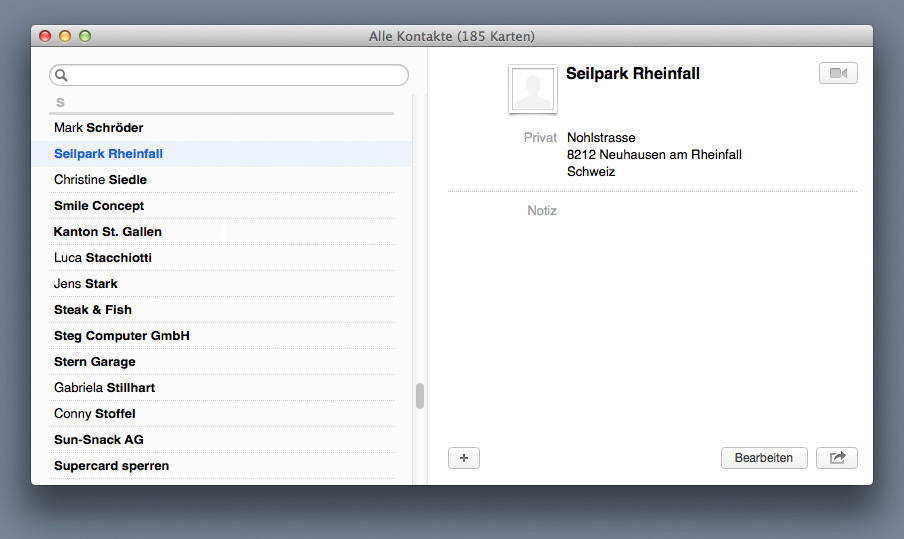Click the share contact card icon
This screenshot has width=904, height=539.
click(x=837, y=458)
